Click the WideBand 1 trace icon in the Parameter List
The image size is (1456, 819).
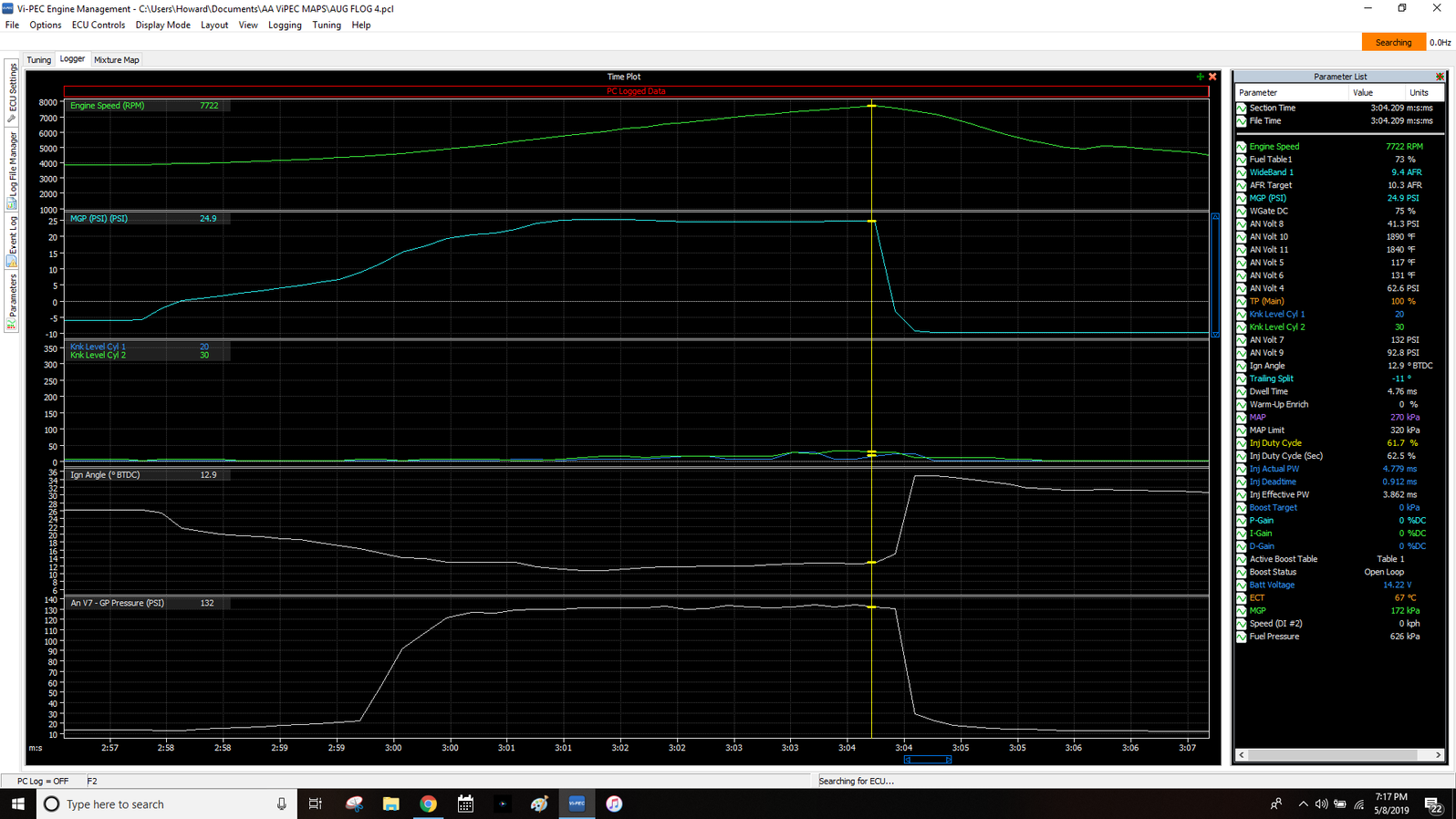[1242, 172]
